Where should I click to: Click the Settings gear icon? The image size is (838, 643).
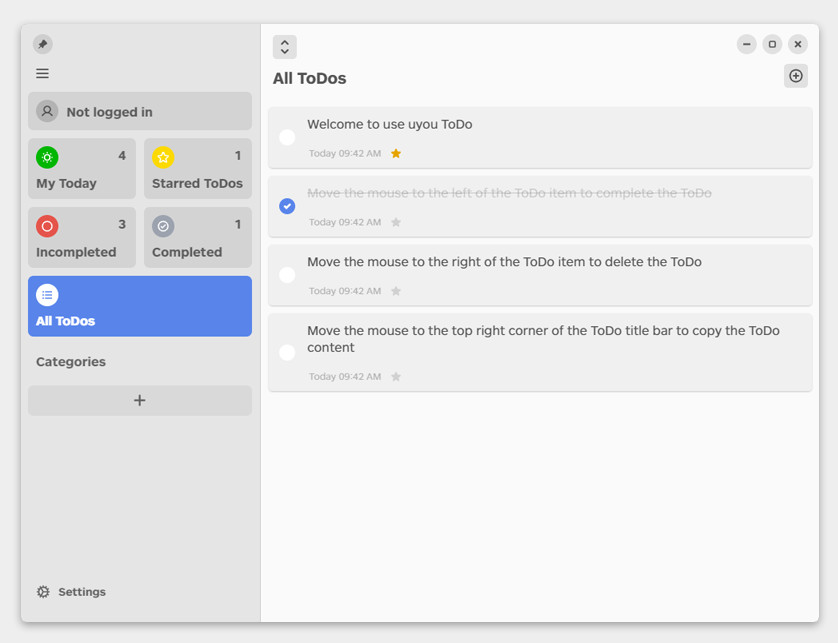(43, 592)
